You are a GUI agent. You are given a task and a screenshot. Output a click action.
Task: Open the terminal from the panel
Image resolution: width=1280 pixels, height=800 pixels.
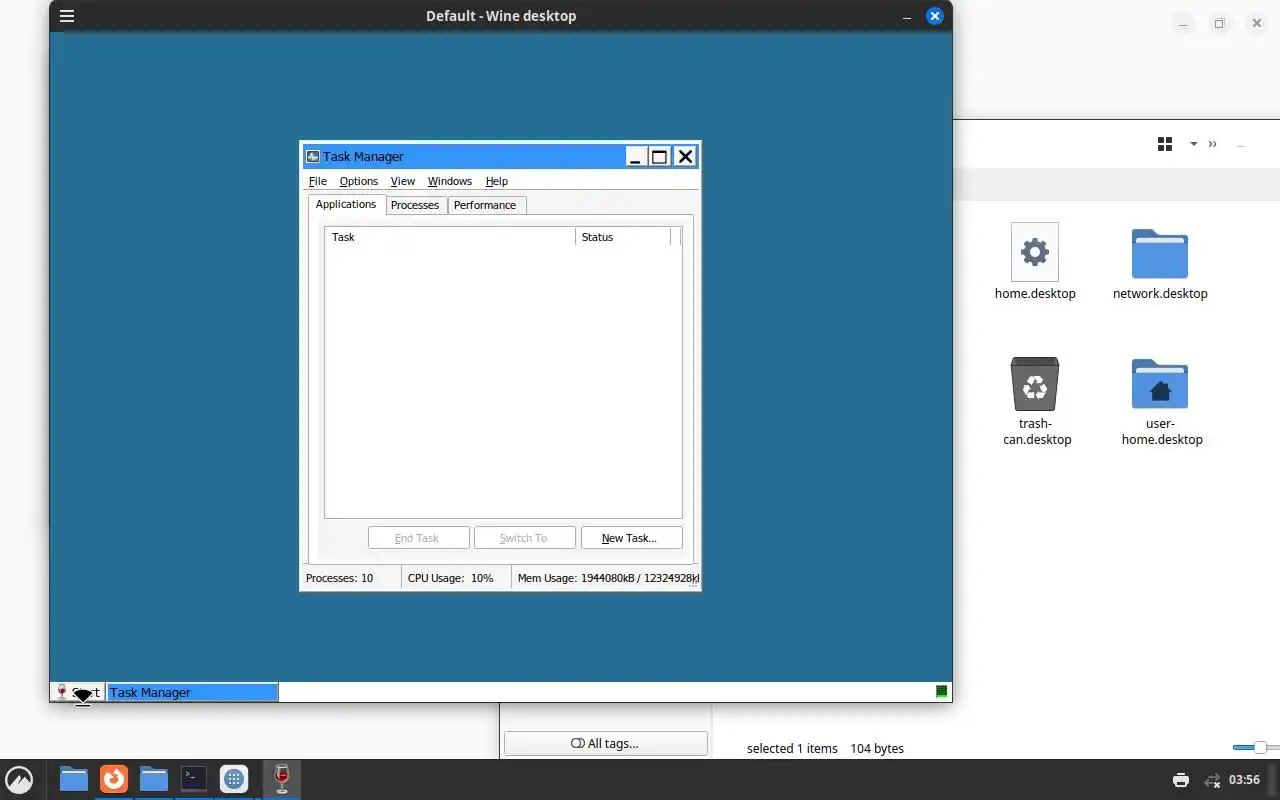(x=194, y=778)
